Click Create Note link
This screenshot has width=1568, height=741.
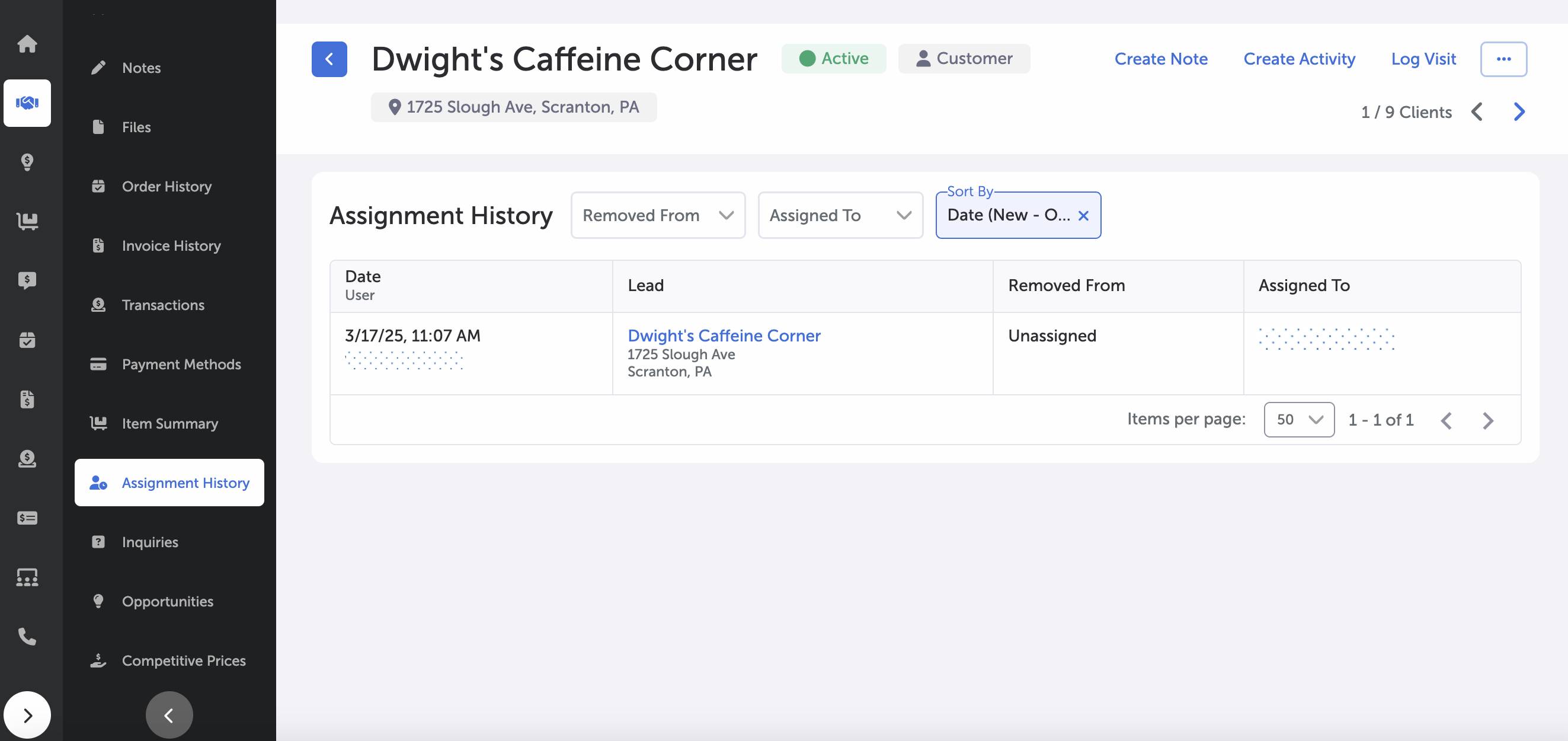click(x=1160, y=59)
